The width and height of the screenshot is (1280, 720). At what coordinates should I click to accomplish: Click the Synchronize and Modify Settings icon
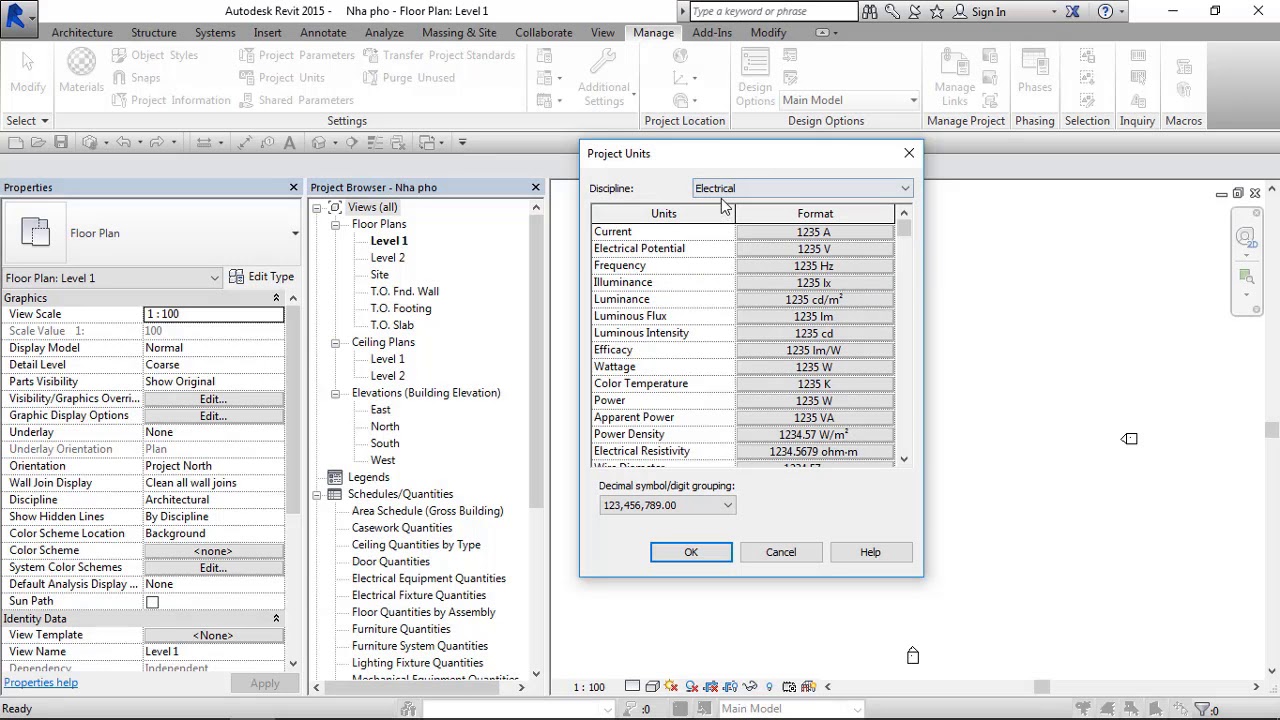(x=90, y=143)
